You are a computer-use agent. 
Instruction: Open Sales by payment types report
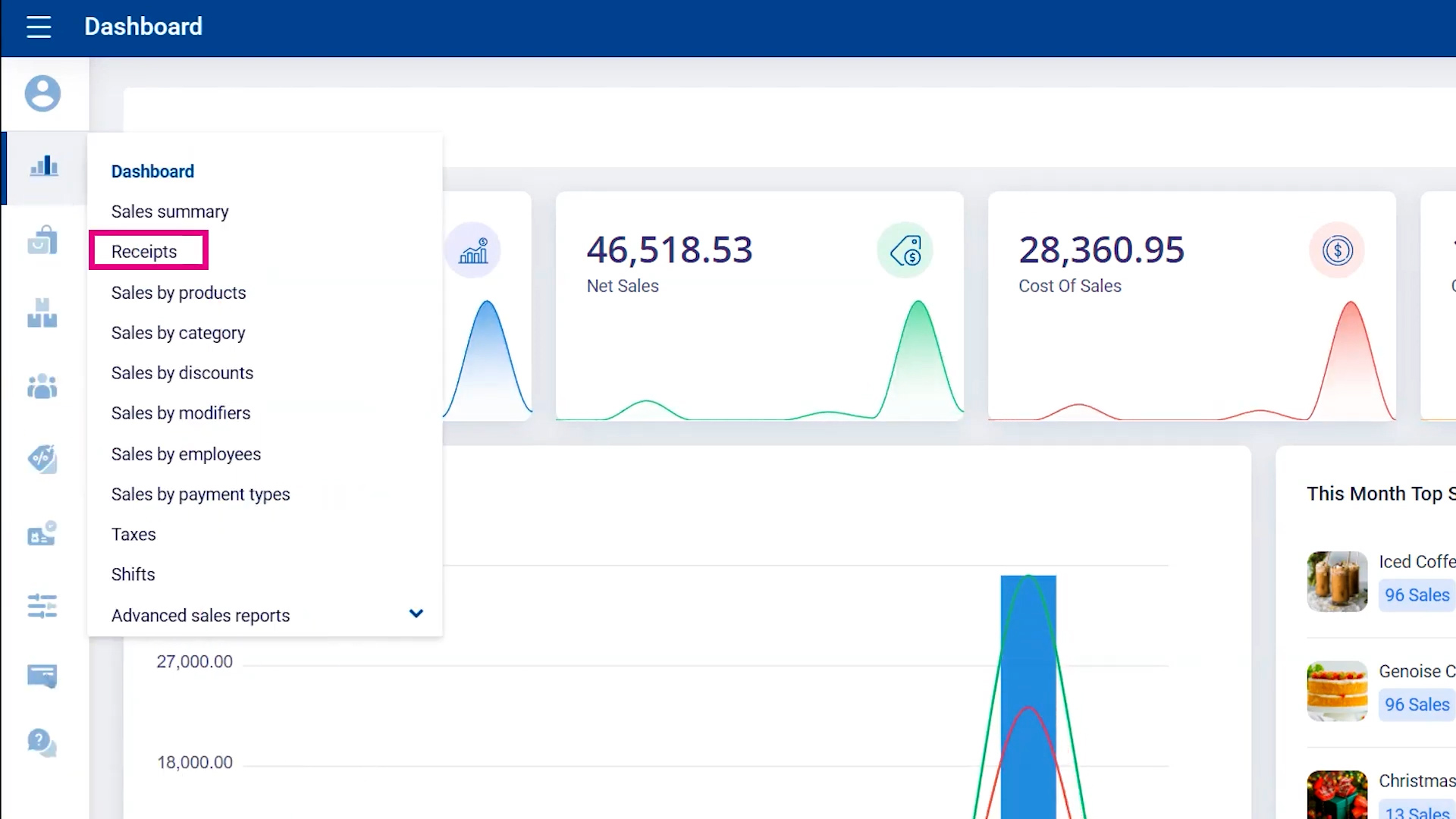pos(200,494)
